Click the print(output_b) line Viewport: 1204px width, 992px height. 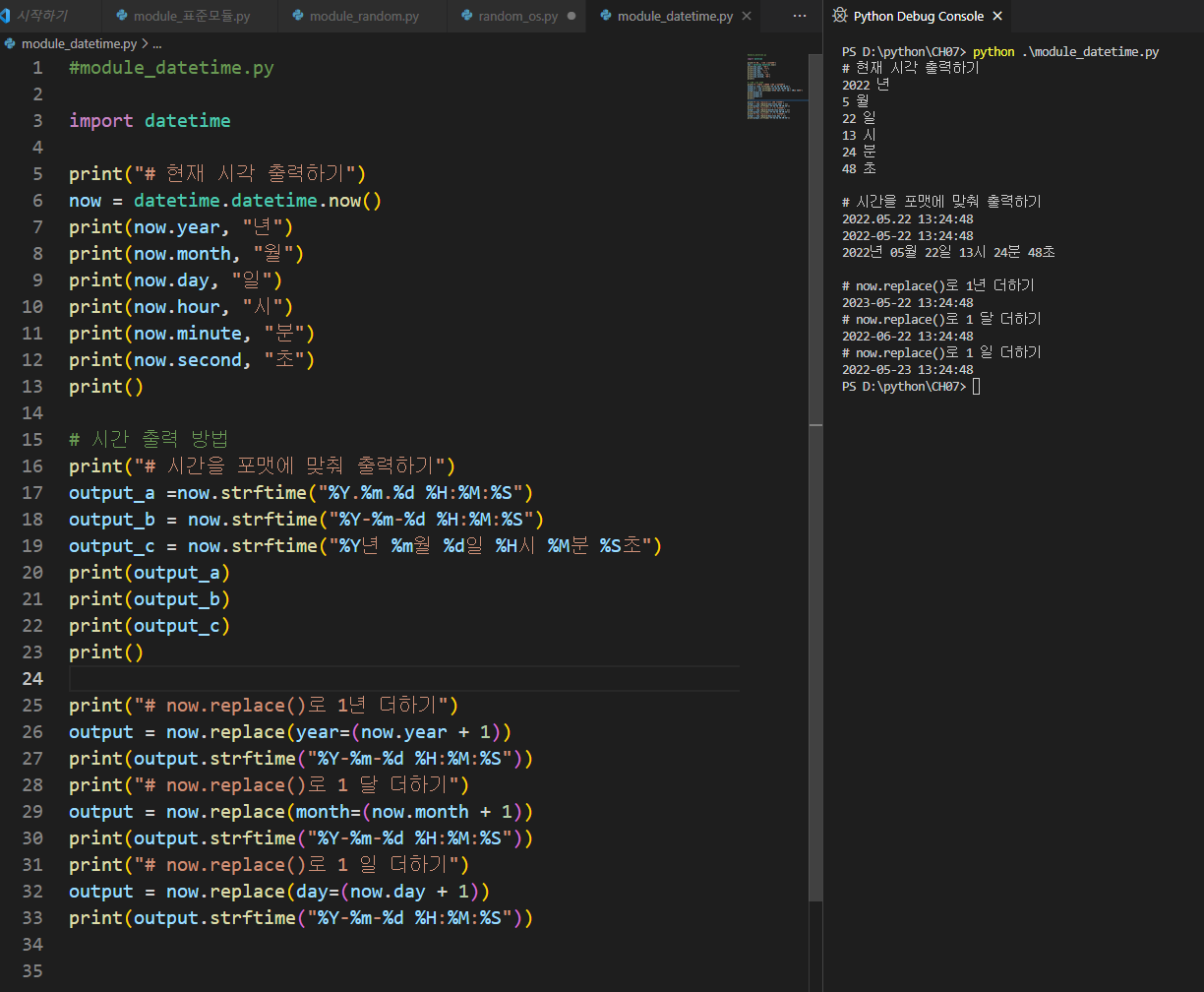[150, 599]
